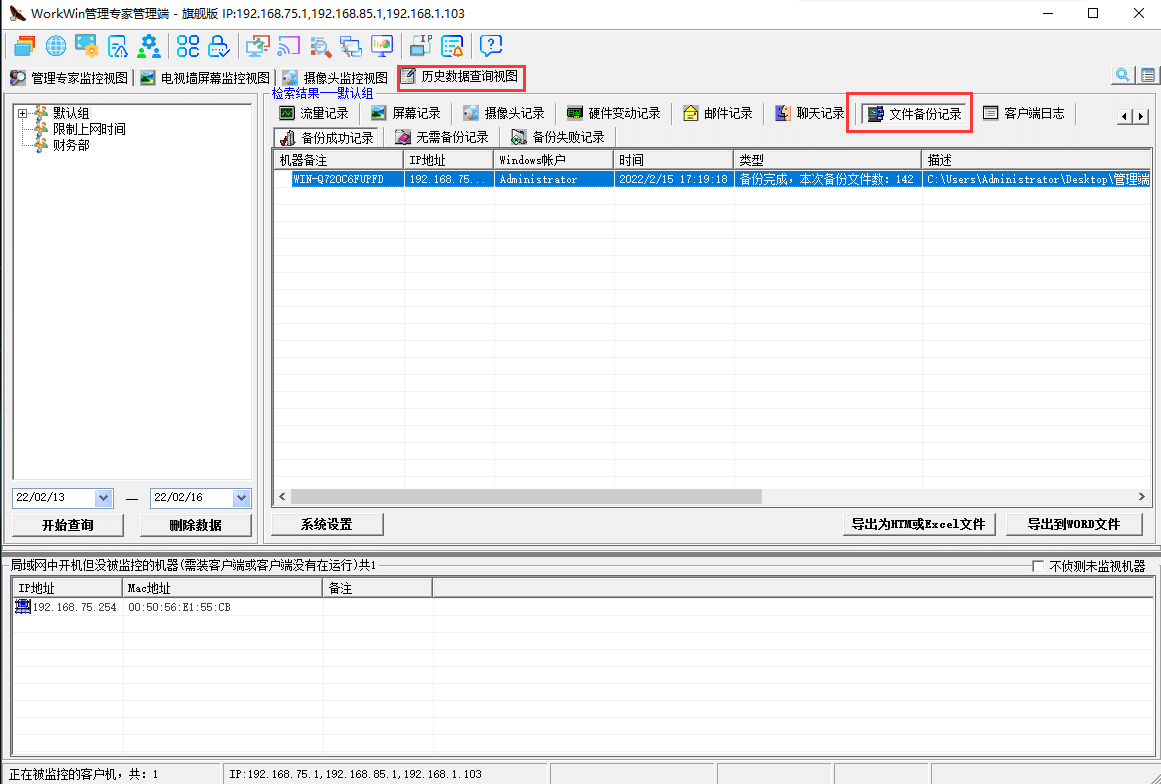Click the list with bell toolbar icon
Screen dimensions: 1161x784
452,46
